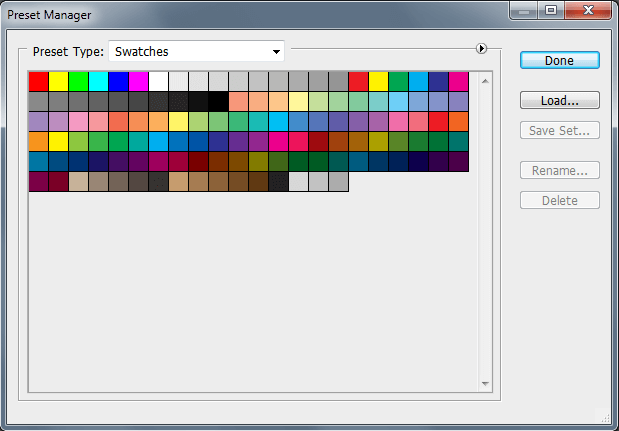Select the final gray swatch in bottom row
619x431 pixels.
338,181
